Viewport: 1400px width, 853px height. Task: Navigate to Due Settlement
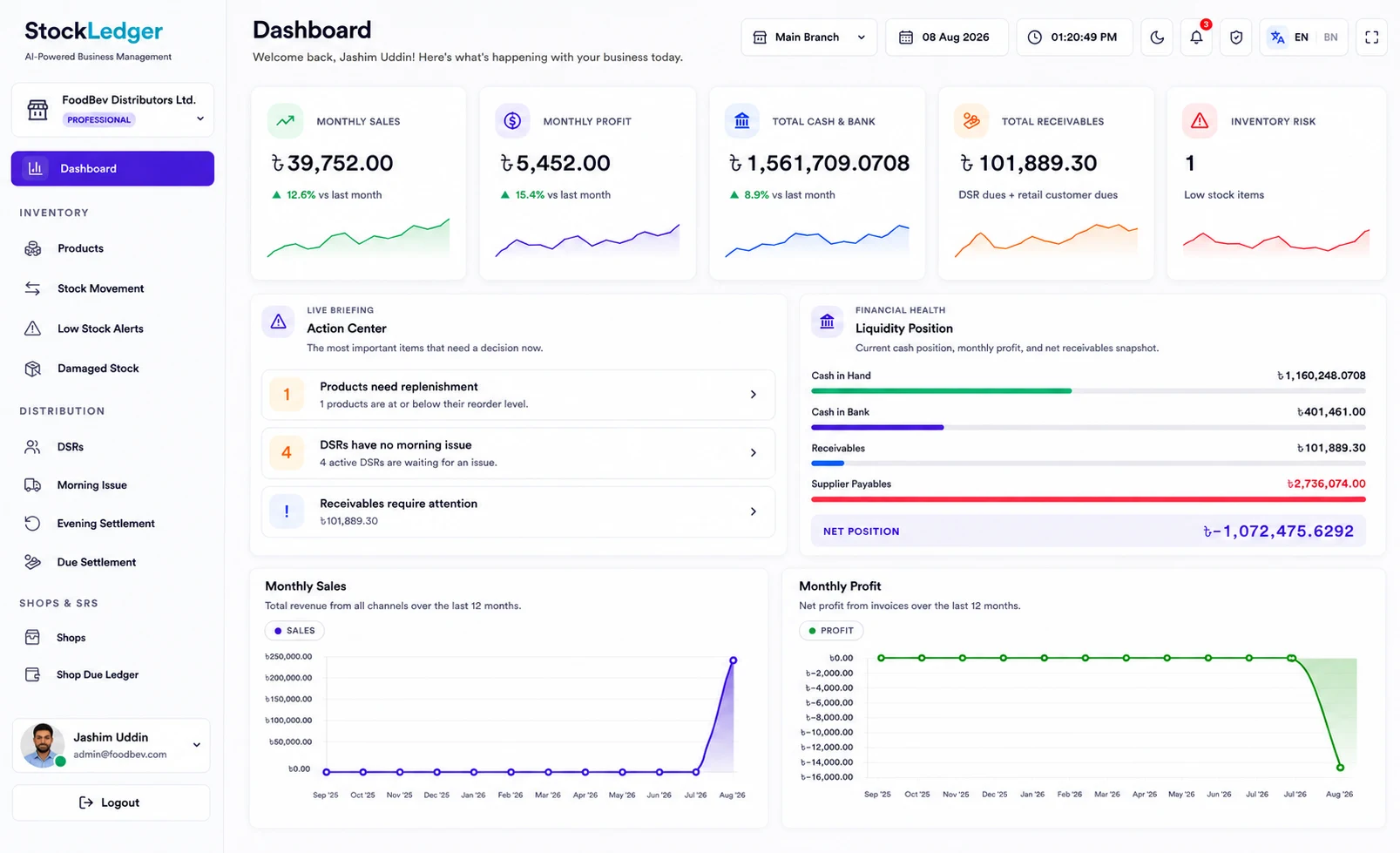click(97, 562)
